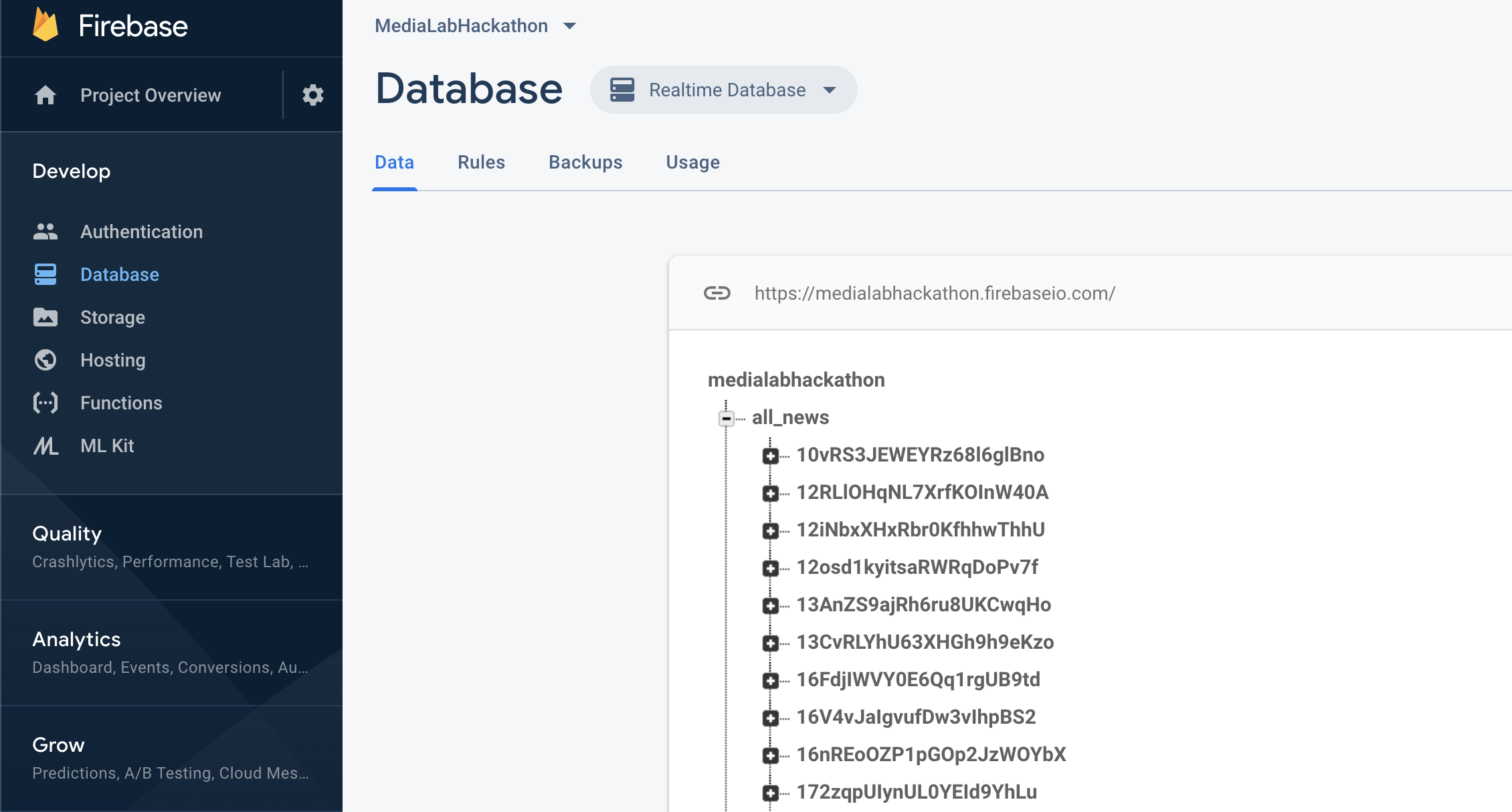Click the Firebase flame logo
Image resolution: width=1512 pixels, height=812 pixels.
tap(45, 25)
